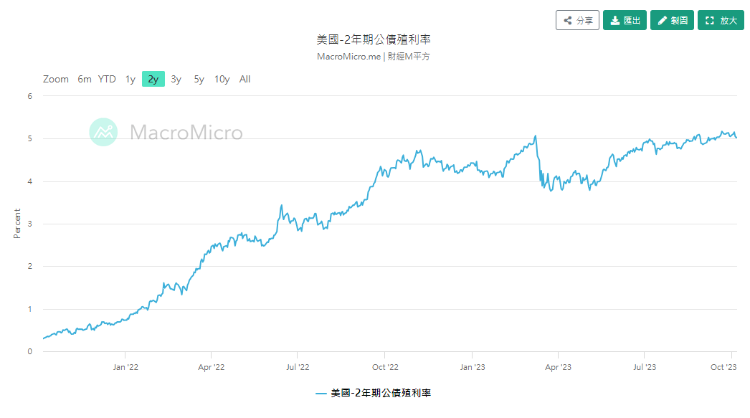Click the Jan '22 x-axis label
Image resolution: width=750 pixels, height=418 pixels.
(x=125, y=367)
